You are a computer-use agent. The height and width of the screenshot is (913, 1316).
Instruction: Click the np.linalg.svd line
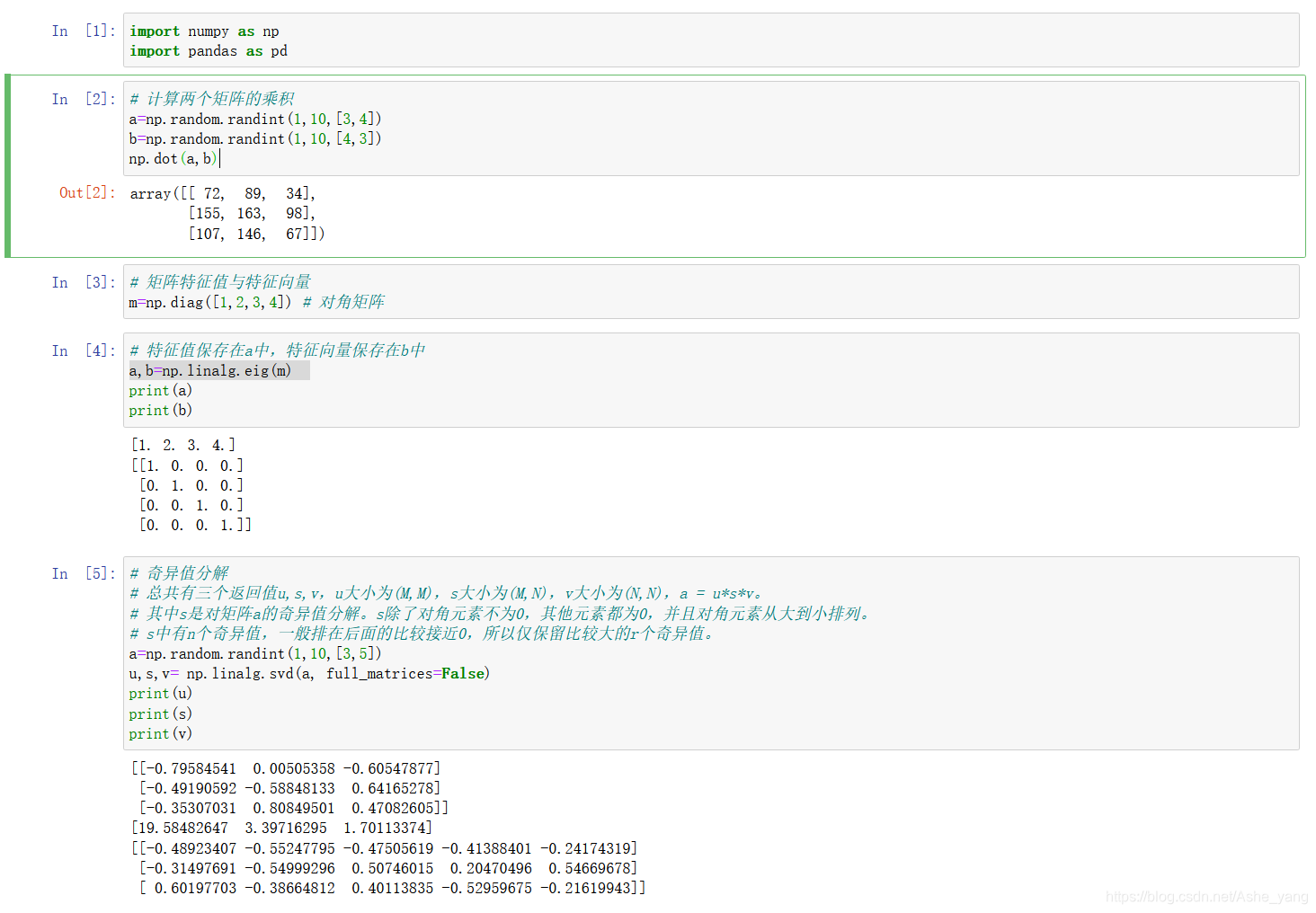[x=309, y=674]
